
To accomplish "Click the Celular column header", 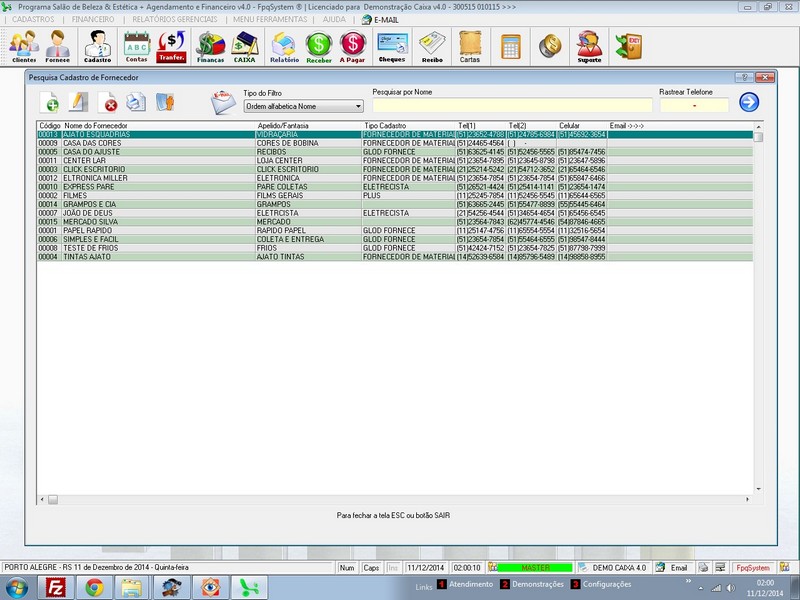I will (569, 126).
